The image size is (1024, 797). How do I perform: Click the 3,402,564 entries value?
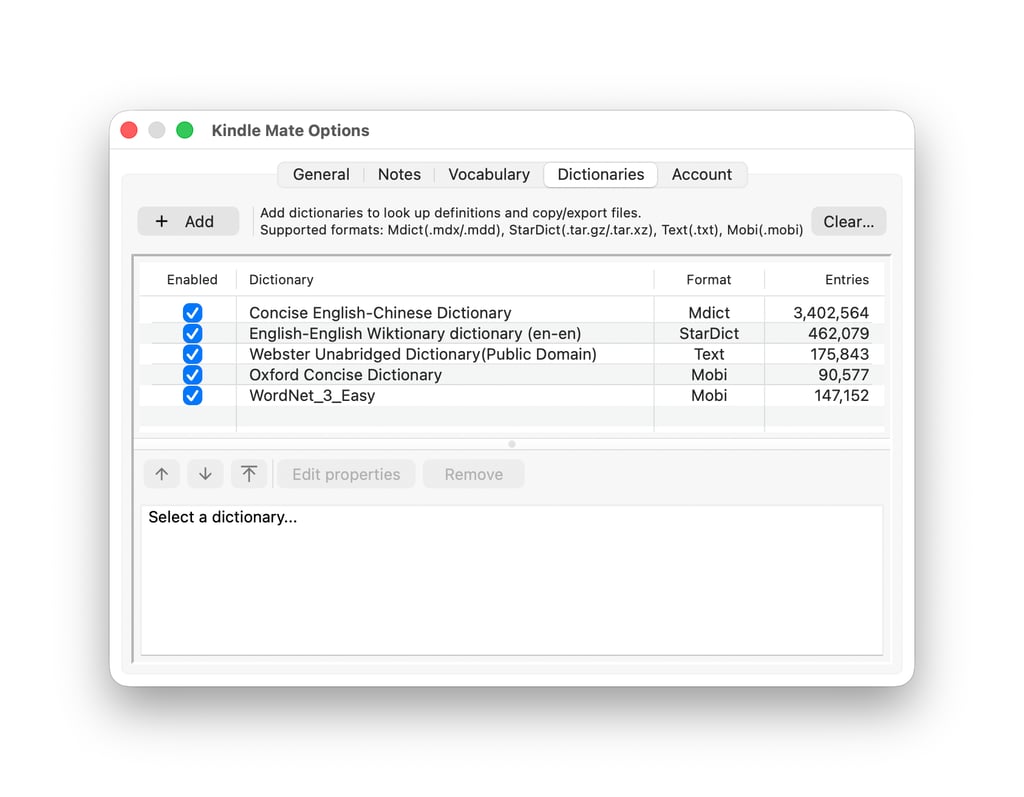[x=831, y=313]
